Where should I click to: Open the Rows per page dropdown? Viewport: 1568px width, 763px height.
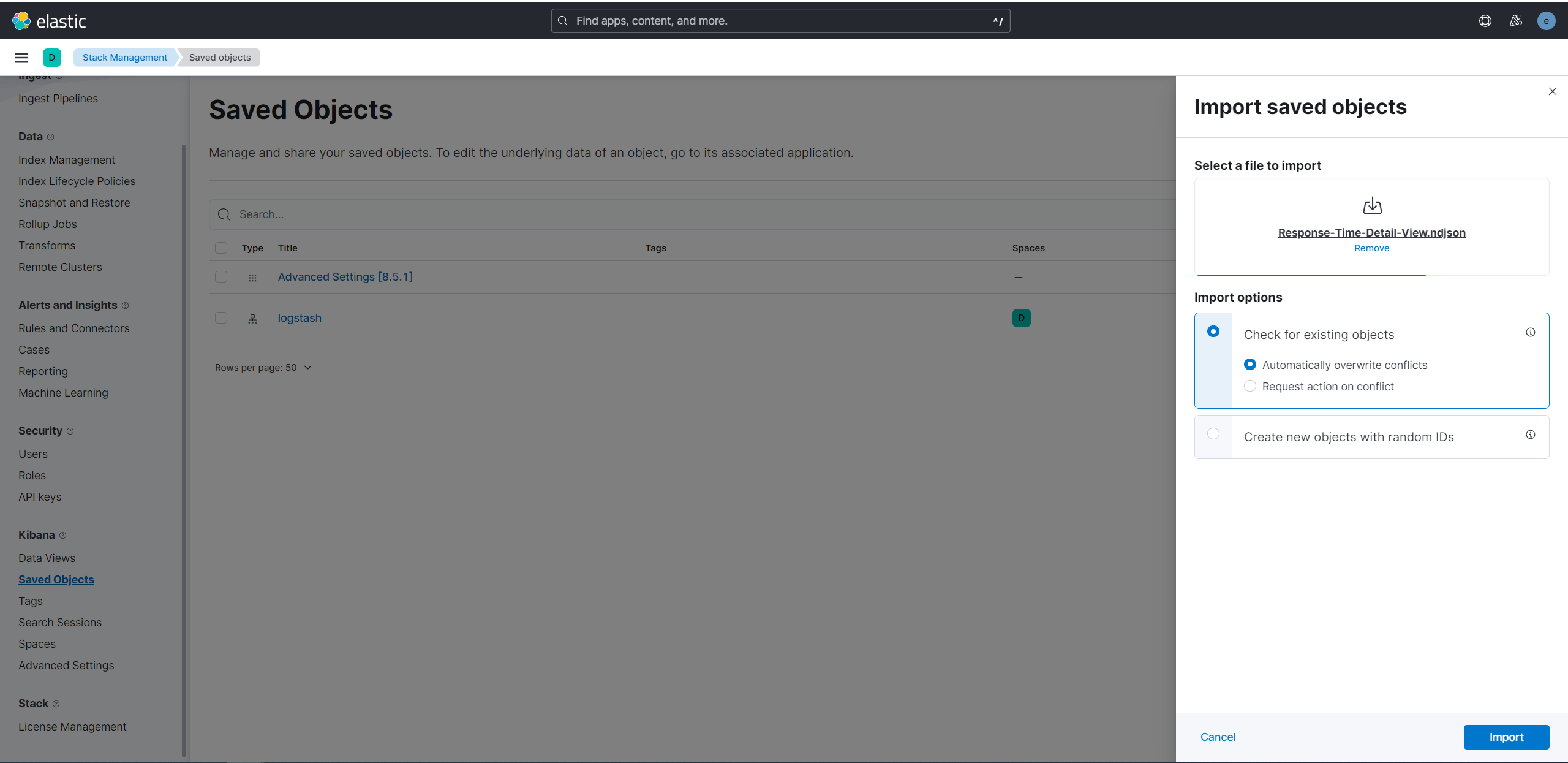263,367
